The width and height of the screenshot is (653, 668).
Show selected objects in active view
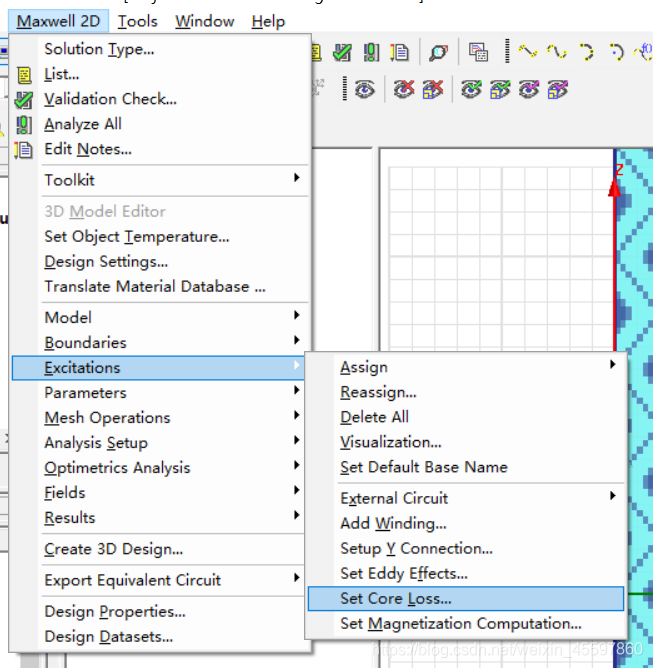(500, 89)
